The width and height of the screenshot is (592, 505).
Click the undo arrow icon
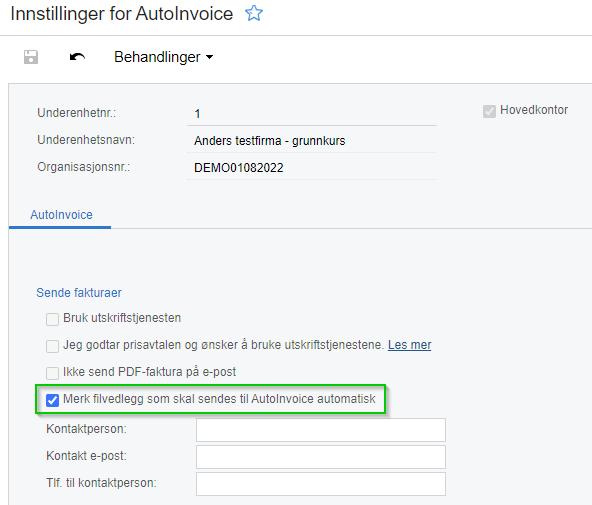coord(77,57)
